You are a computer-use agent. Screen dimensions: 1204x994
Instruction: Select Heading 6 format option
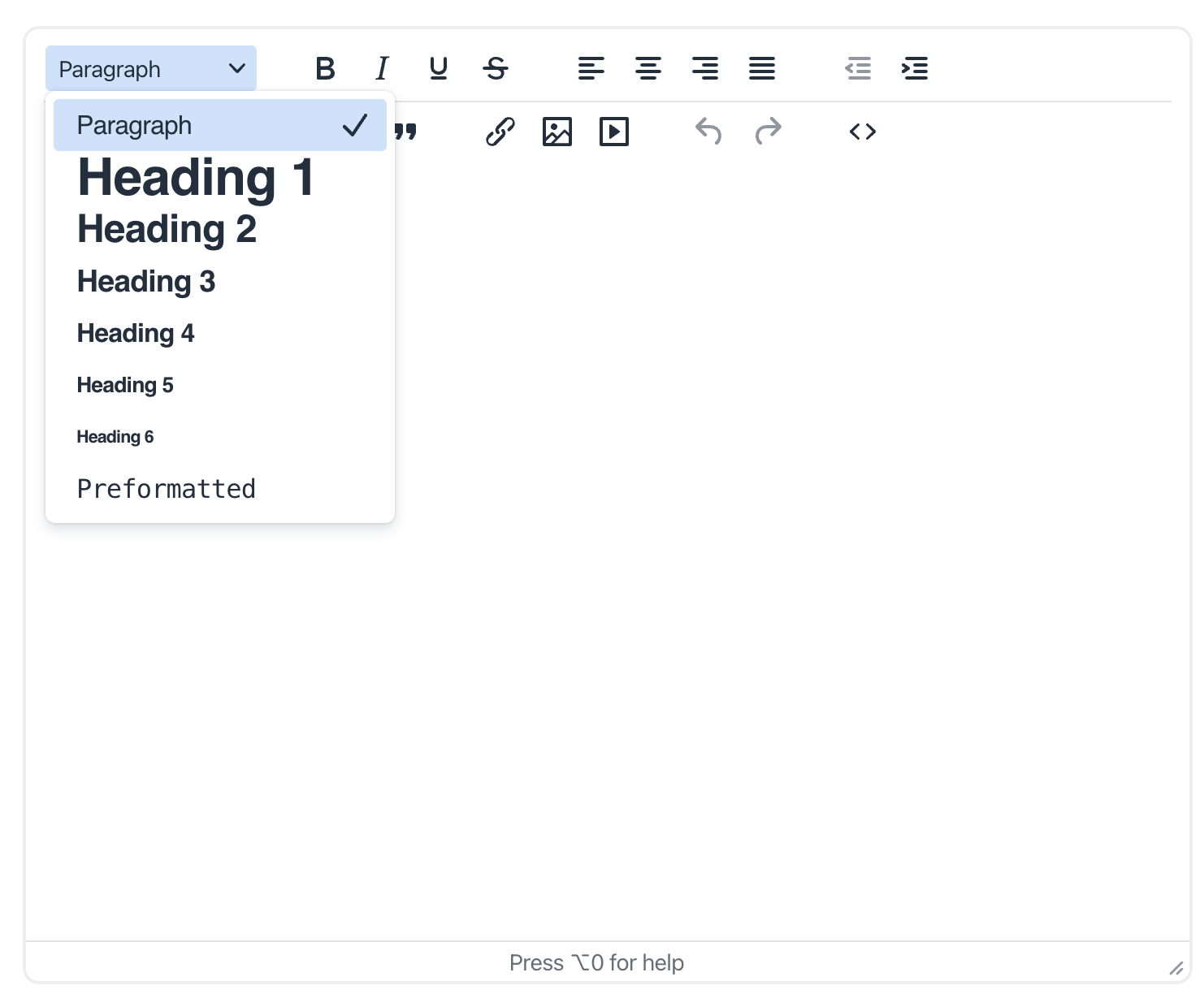[x=115, y=437]
